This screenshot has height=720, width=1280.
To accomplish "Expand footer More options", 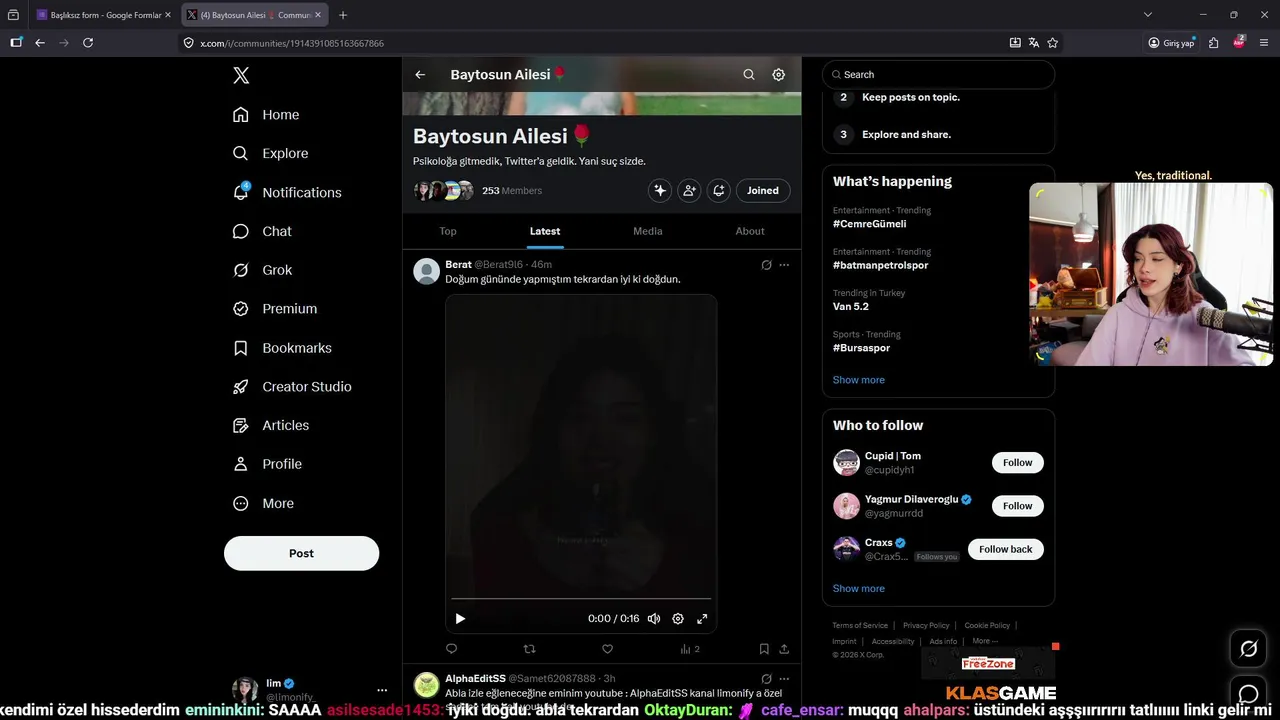I will 985,641.
